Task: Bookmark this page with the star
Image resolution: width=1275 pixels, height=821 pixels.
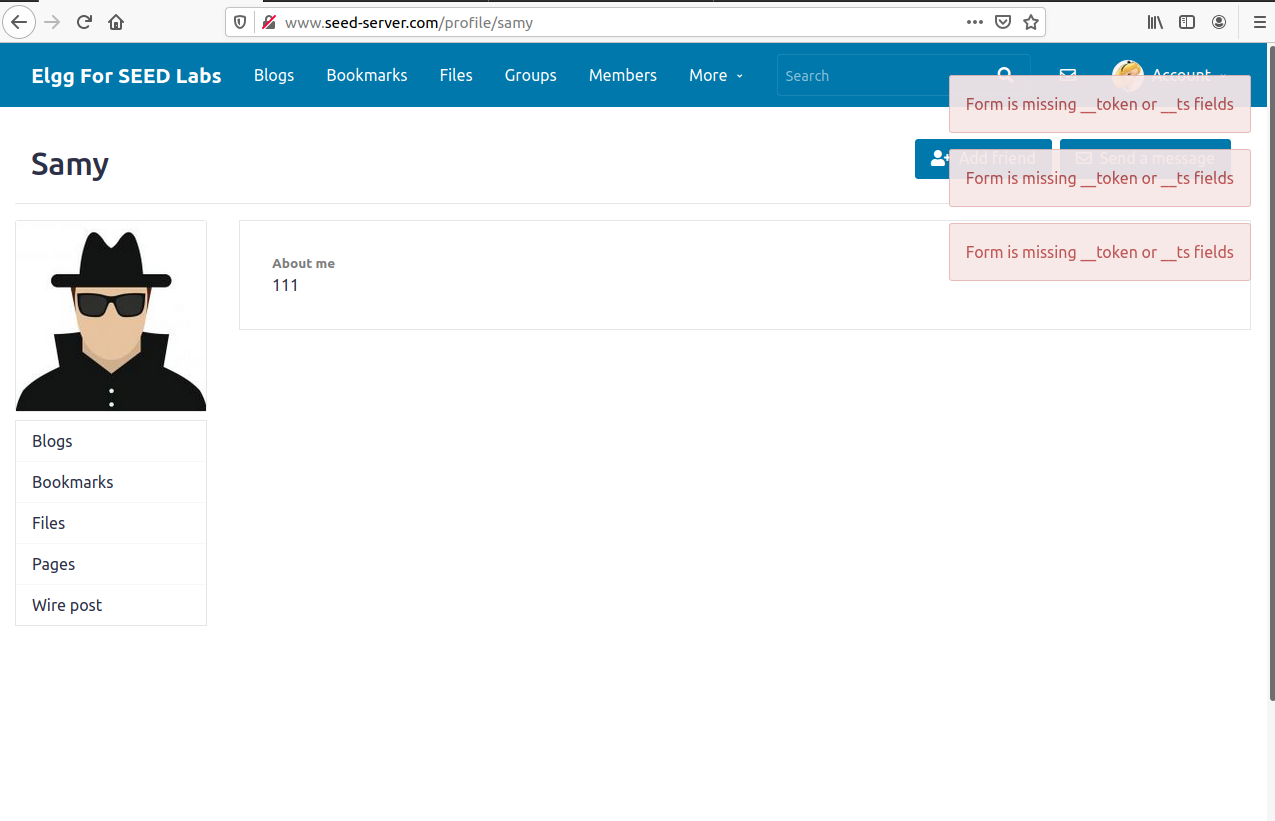Action: click(1031, 22)
